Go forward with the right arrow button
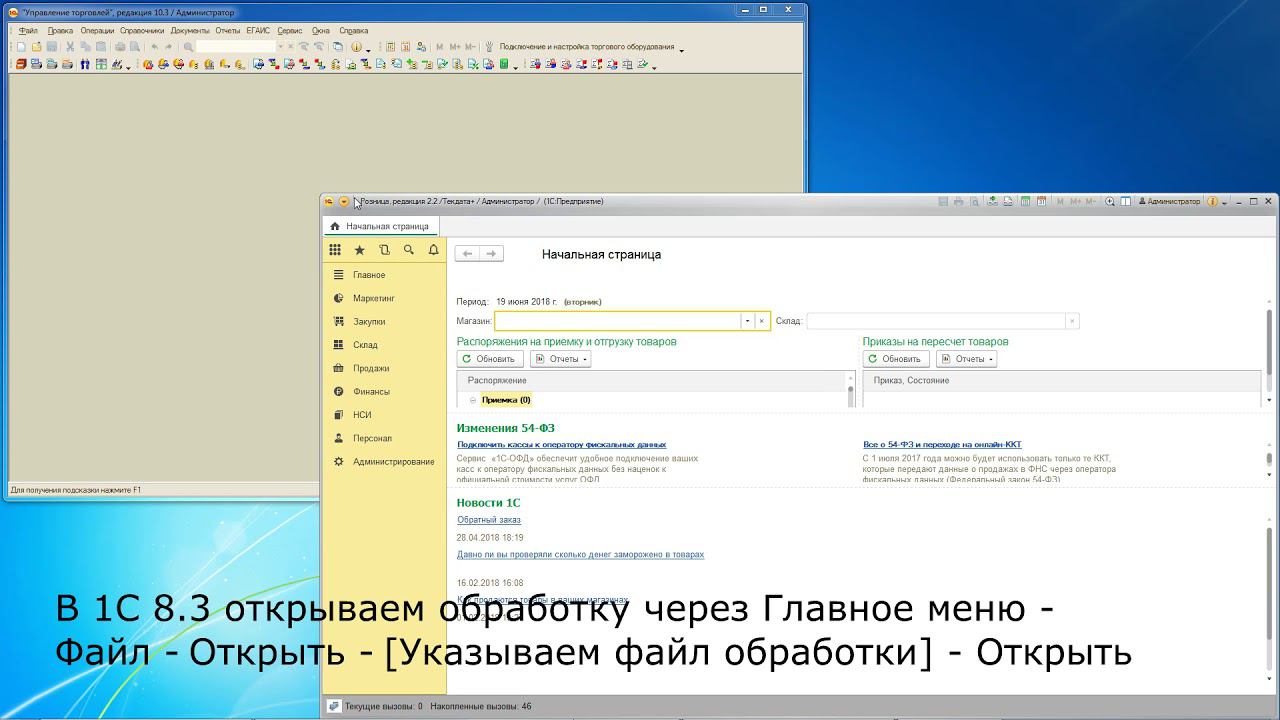 click(x=491, y=254)
